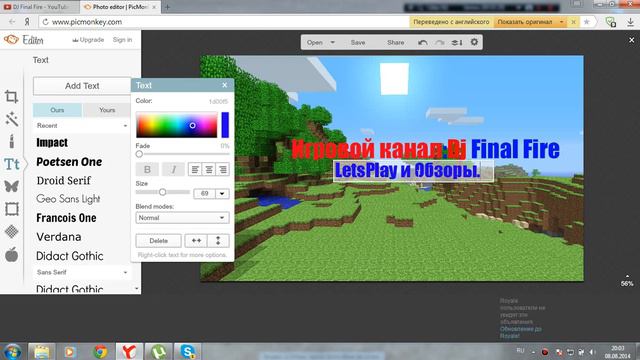
Task: Open the Textures tool
Action: click(x=11, y=231)
